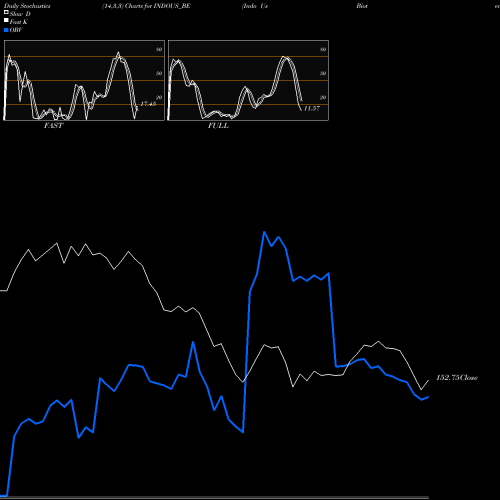Click the 'Charts for INDOUS_BE' heading
The image size is (500, 500).
pyautogui.click(x=158, y=6)
